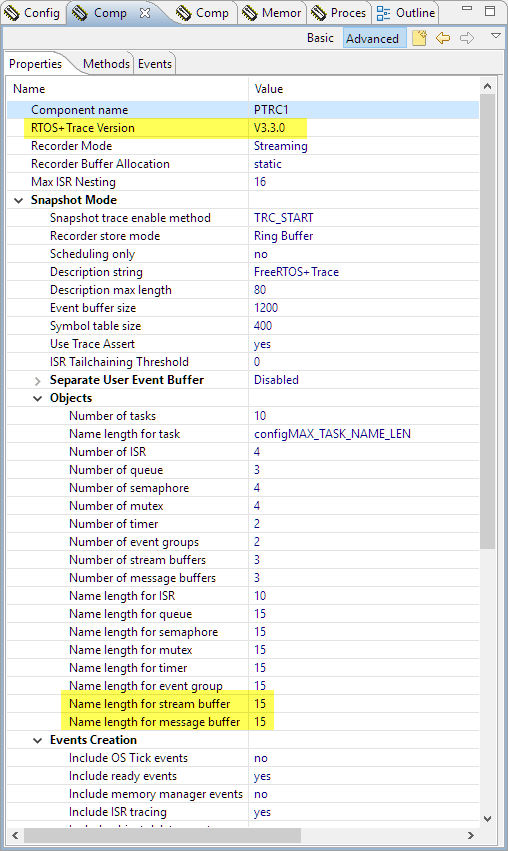
Task: Select the RTOS+Trace Version row
Action: (x=243, y=128)
